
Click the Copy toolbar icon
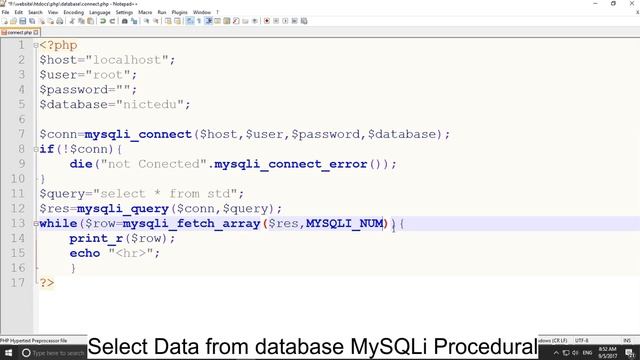click(x=81, y=21)
